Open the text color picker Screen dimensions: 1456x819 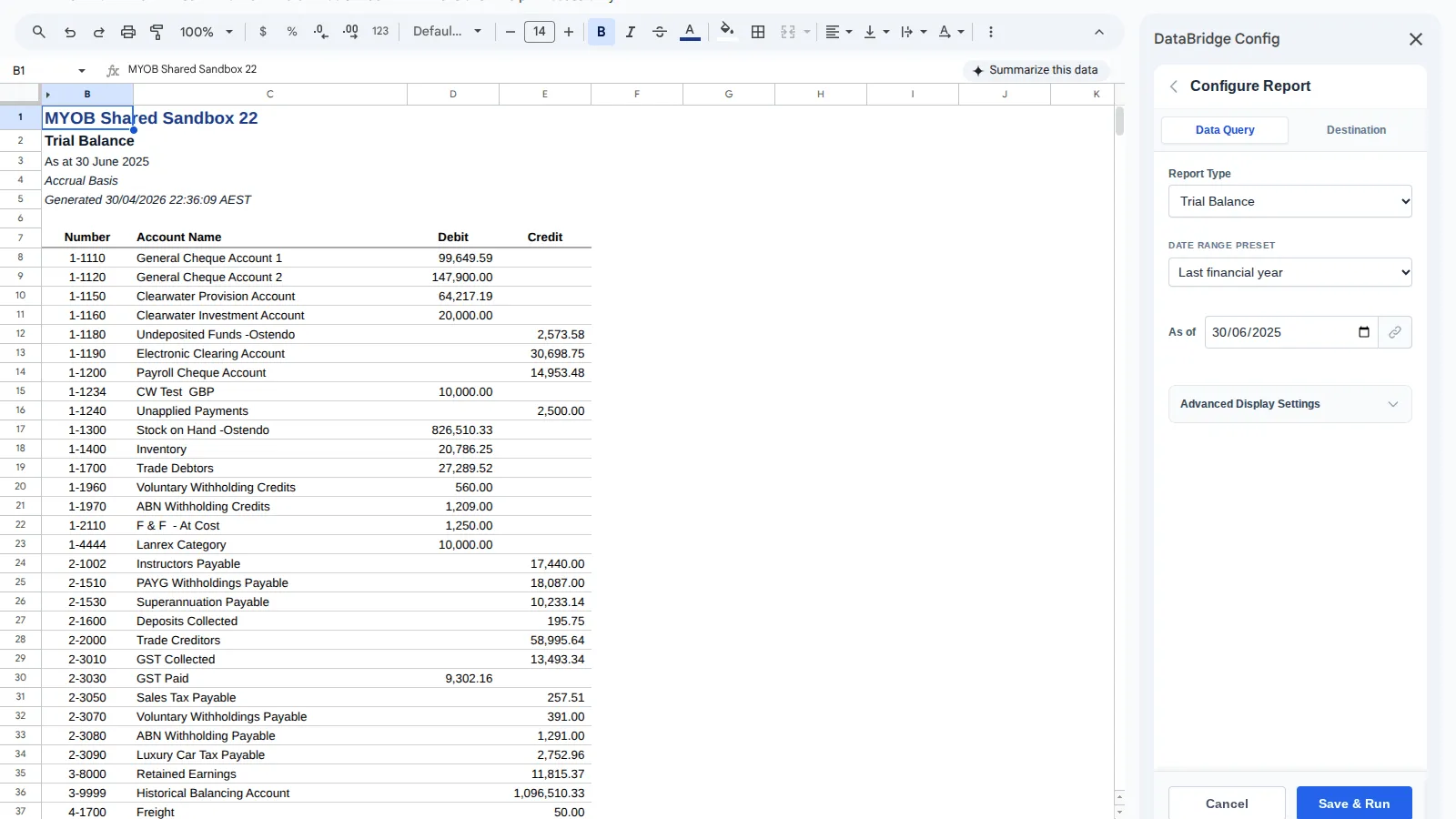click(x=690, y=32)
